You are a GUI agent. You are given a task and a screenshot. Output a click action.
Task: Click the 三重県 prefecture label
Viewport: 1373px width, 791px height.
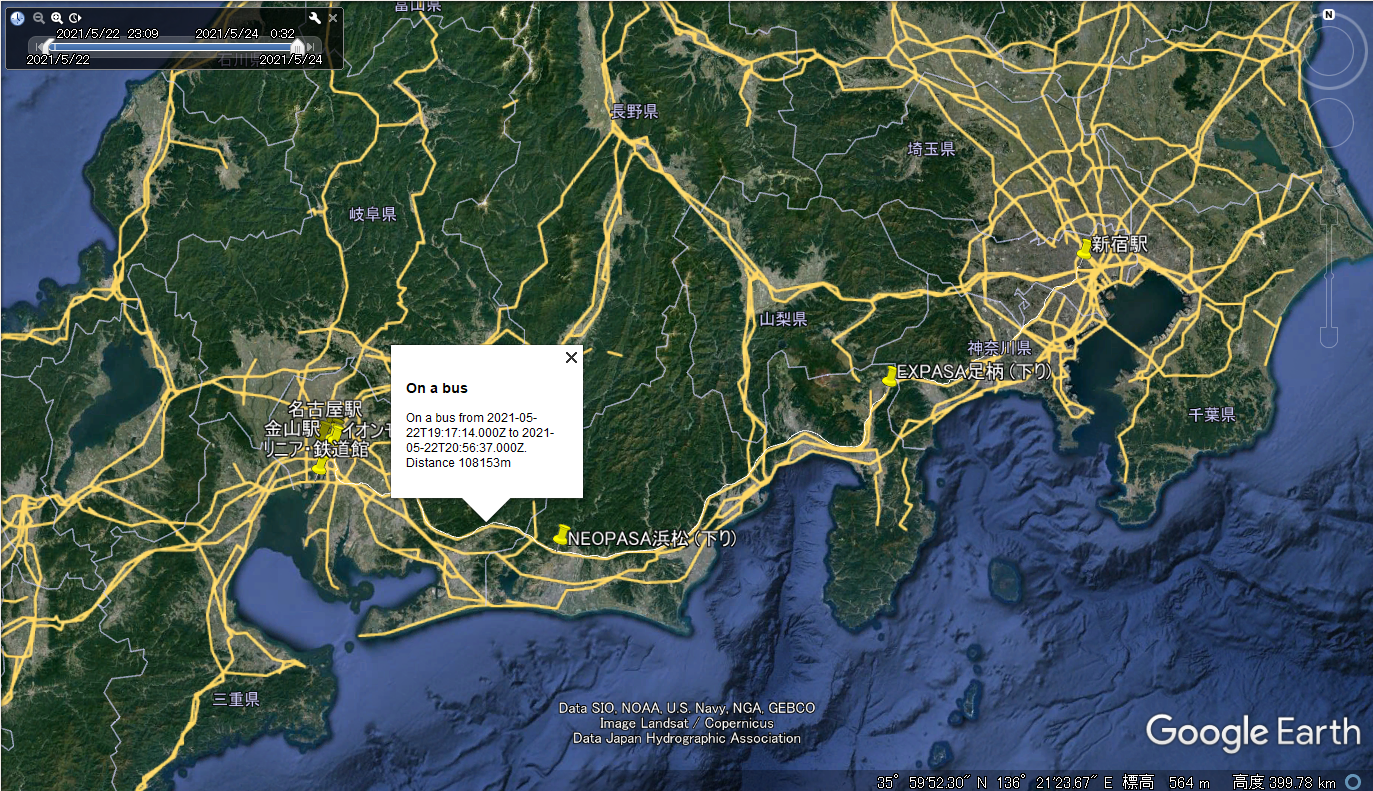coord(237,699)
